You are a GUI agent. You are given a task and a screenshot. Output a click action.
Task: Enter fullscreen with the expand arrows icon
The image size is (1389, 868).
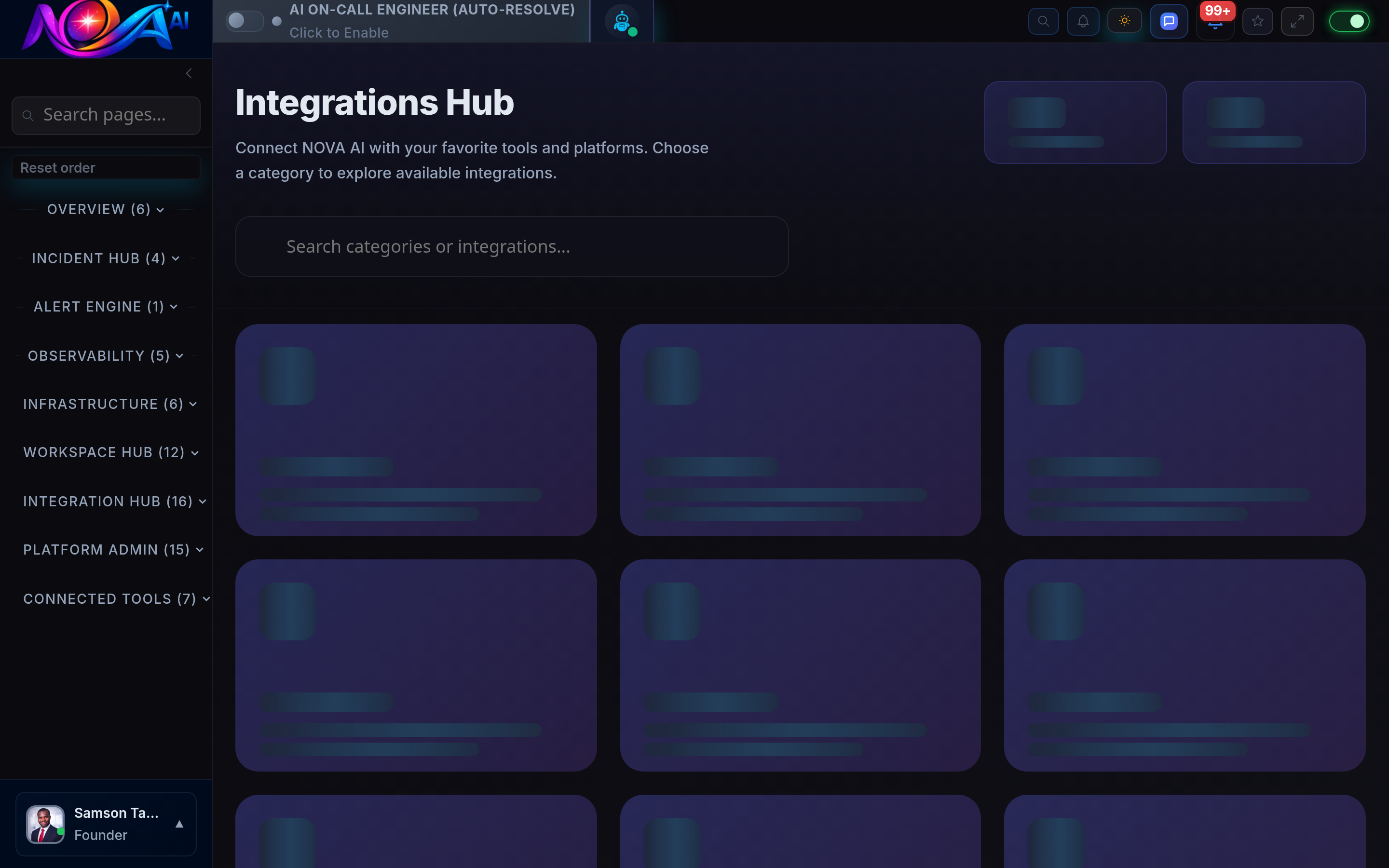1297,21
